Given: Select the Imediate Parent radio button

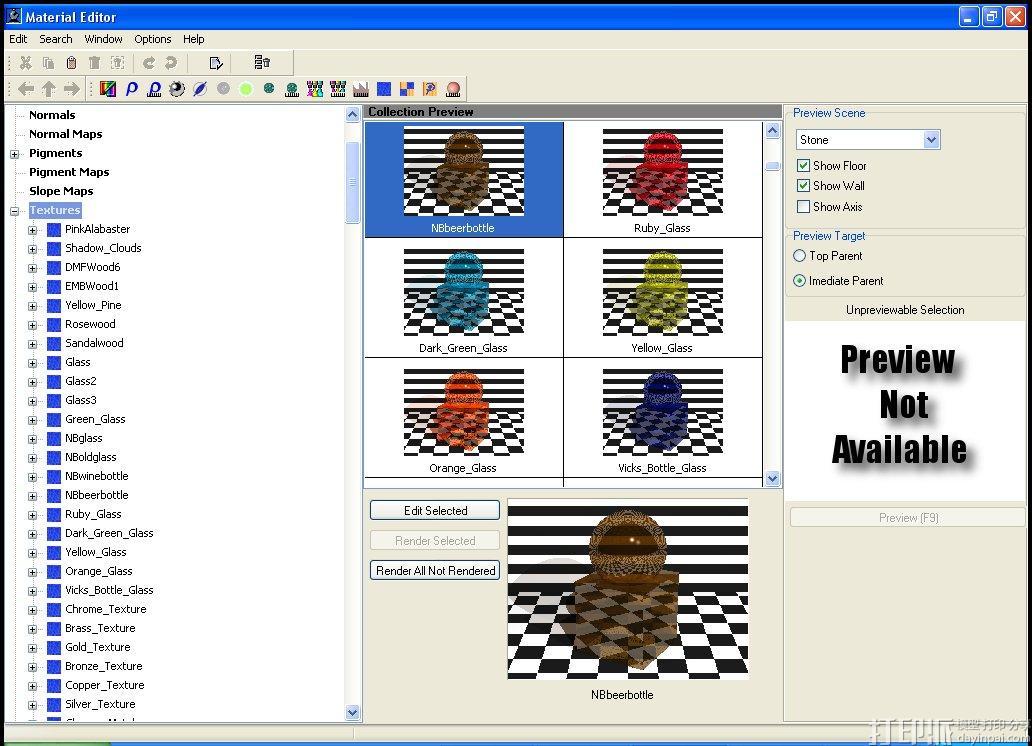Looking at the screenshot, I should pyautogui.click(x=799, y=280).
